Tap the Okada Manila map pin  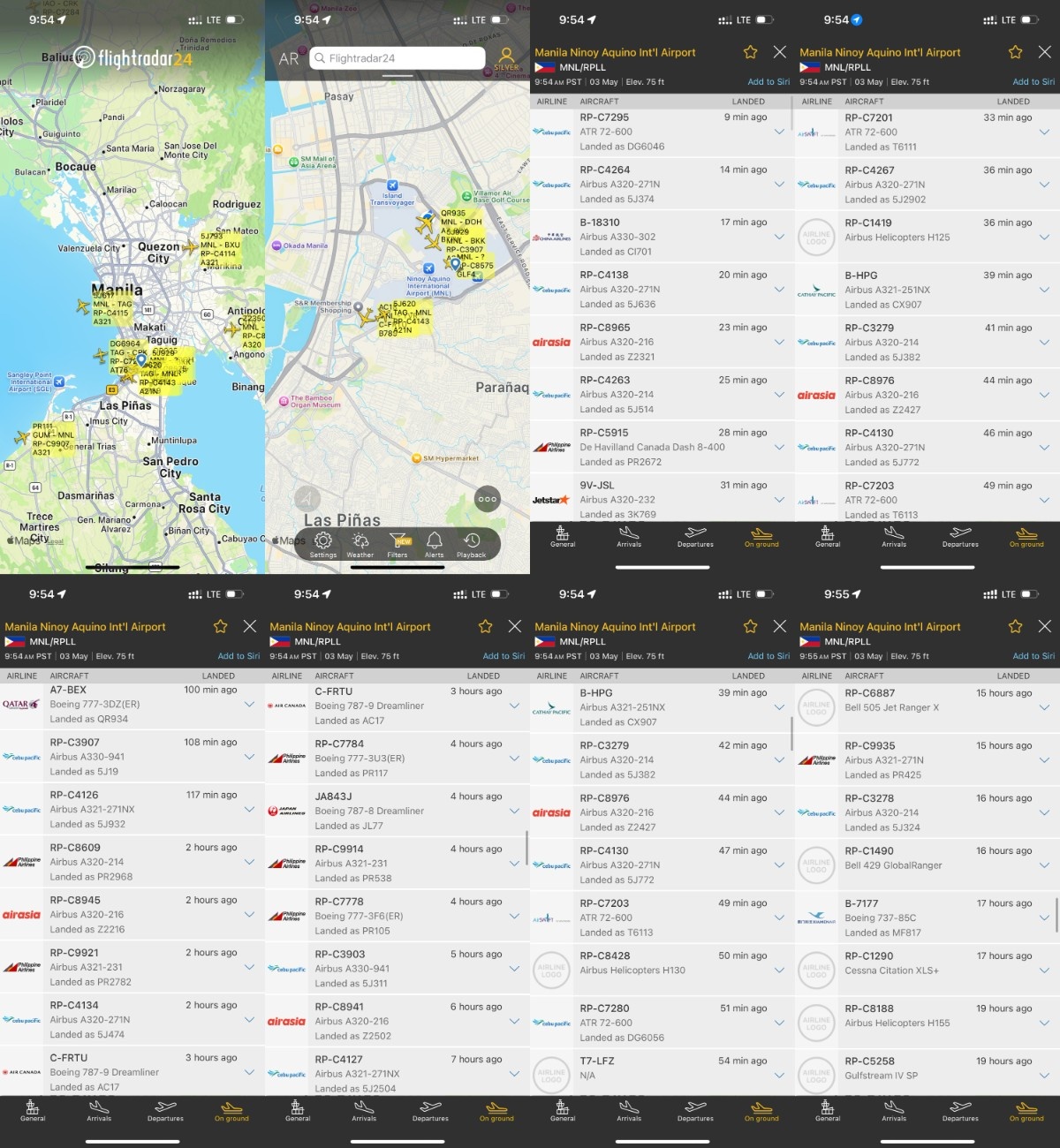click(x=276, y=245)
